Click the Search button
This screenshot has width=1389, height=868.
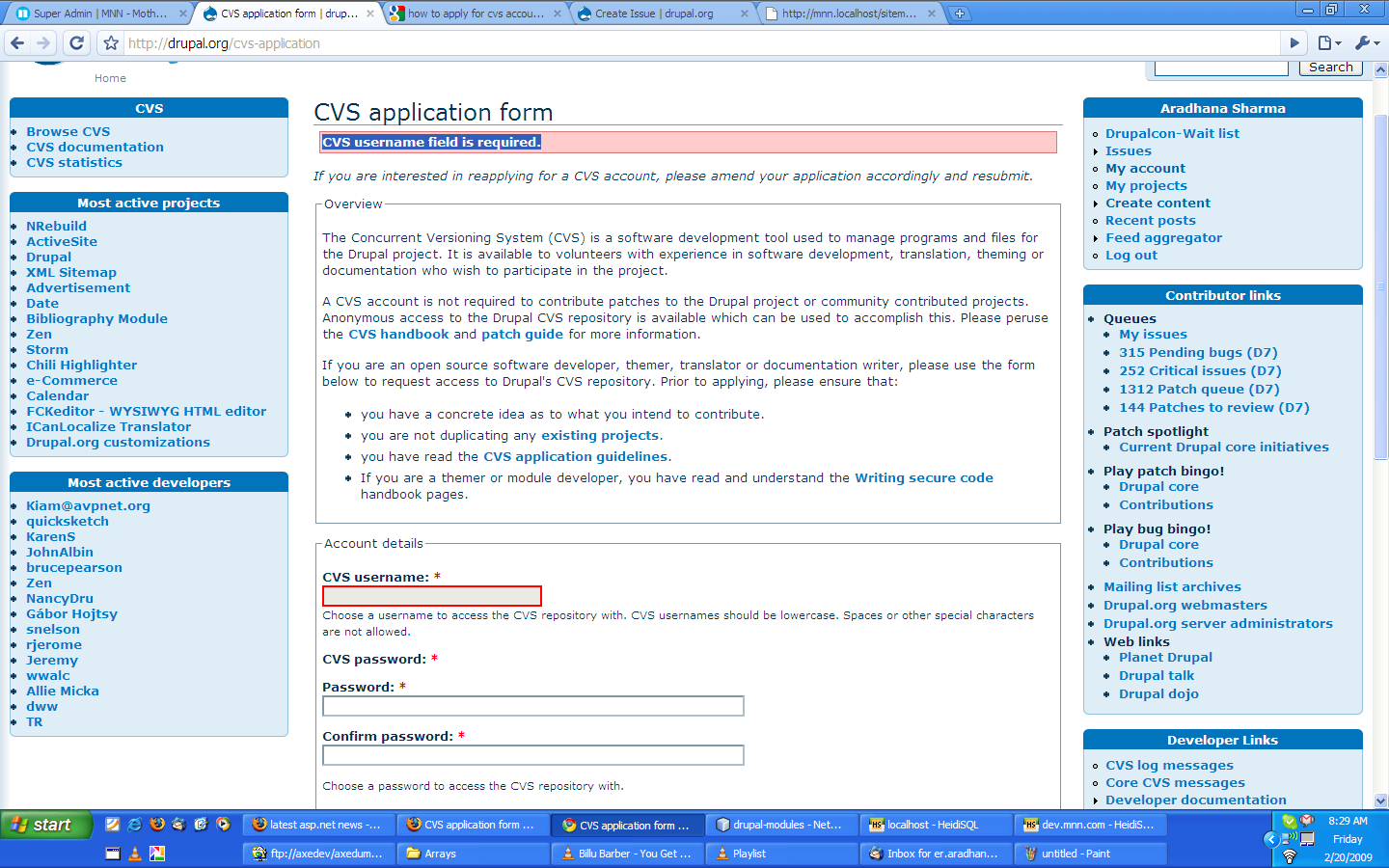(x=1331, y=68)
